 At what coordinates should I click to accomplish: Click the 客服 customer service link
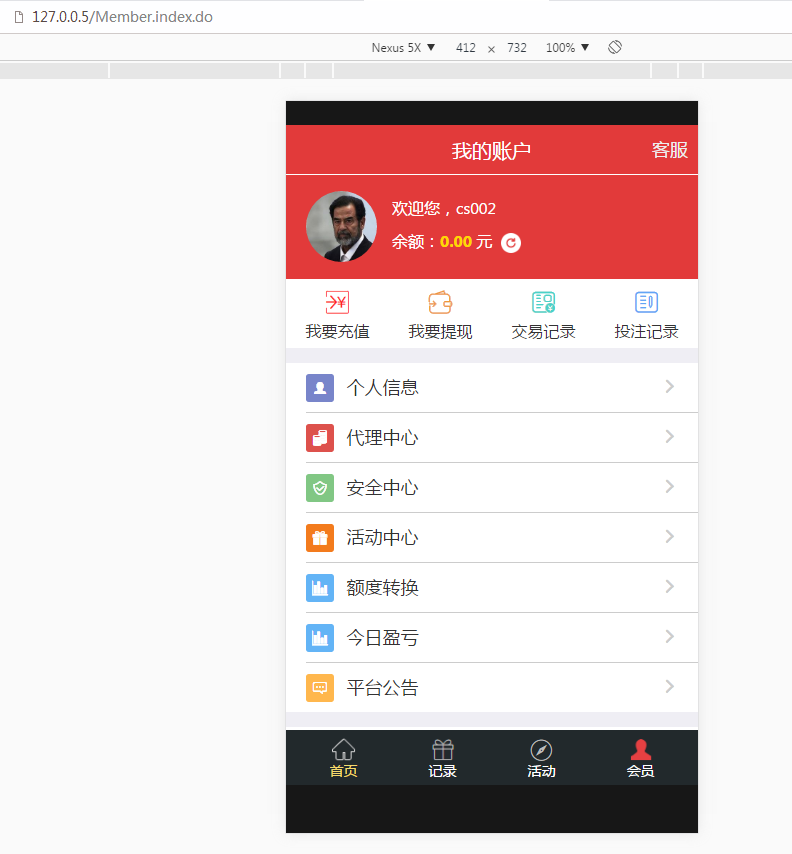669,150
